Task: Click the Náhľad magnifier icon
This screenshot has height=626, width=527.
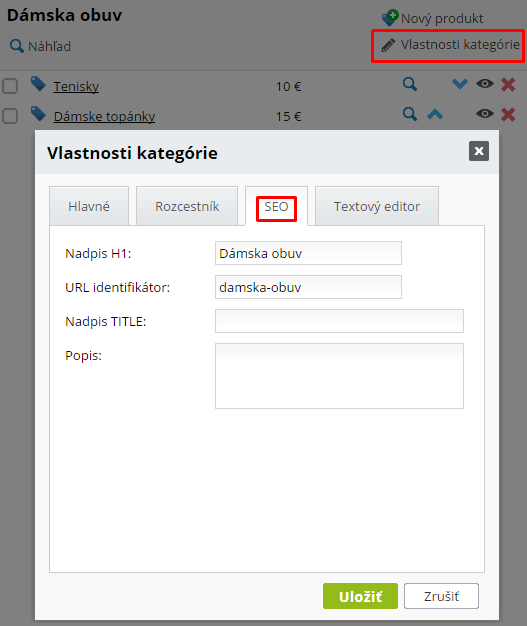Action: (16, 46)
